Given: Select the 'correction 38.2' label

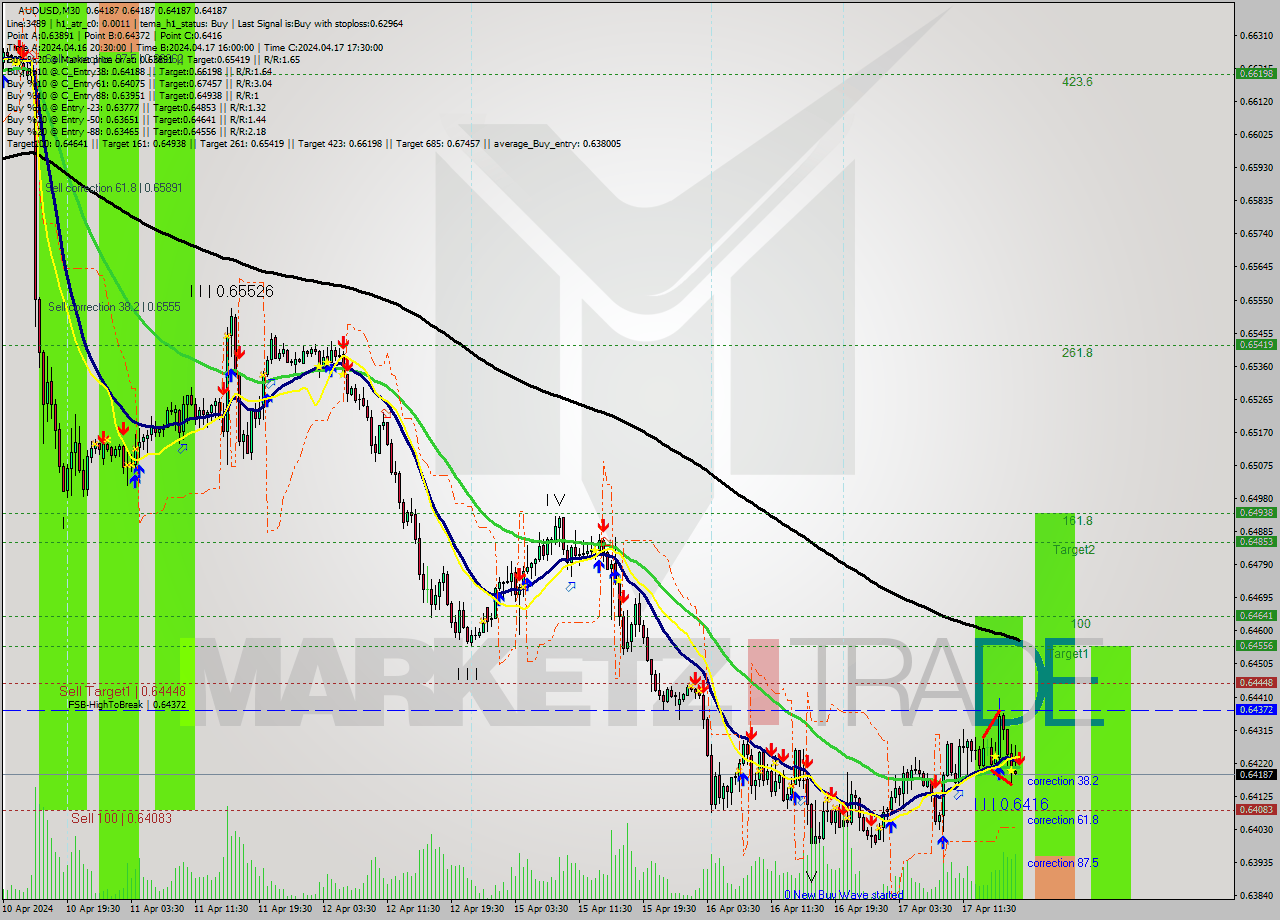Looking at the screenshot, I should click(1063, 781).
